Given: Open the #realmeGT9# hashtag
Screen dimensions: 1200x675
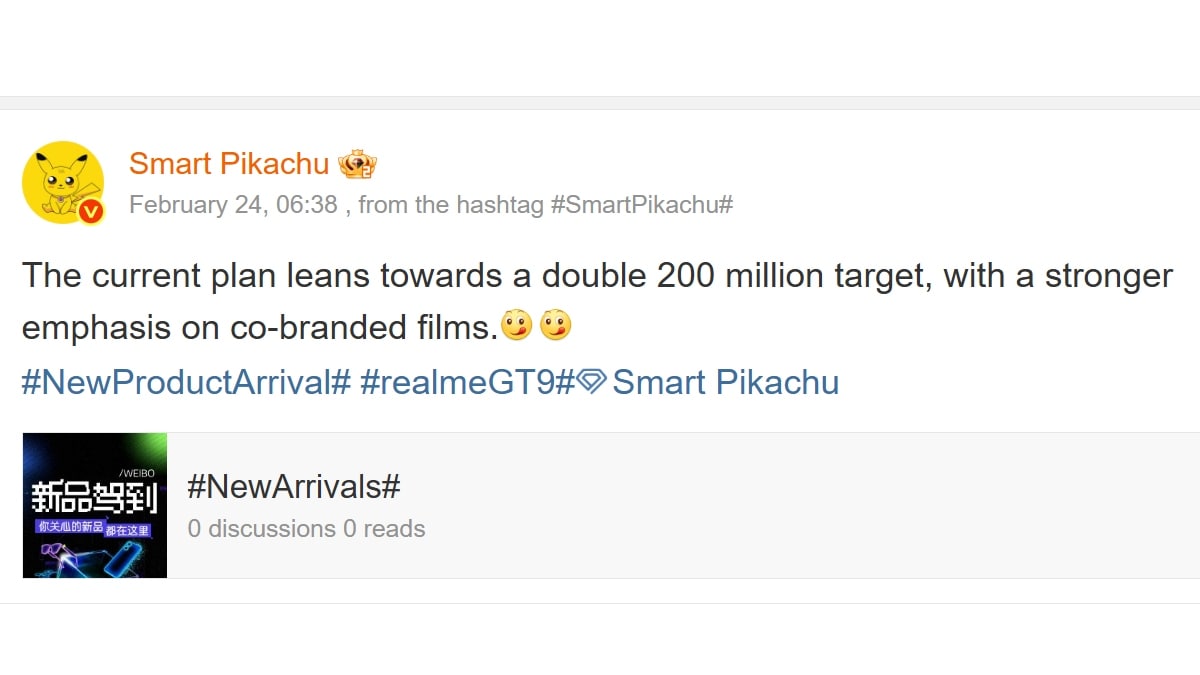Looking at the screenshot, I should 468,382.
